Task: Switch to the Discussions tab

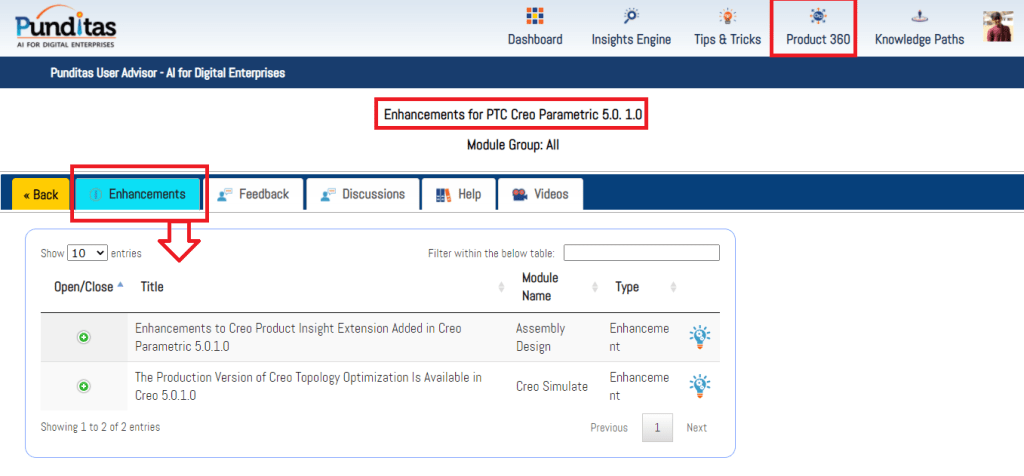Action: (362, 194)
